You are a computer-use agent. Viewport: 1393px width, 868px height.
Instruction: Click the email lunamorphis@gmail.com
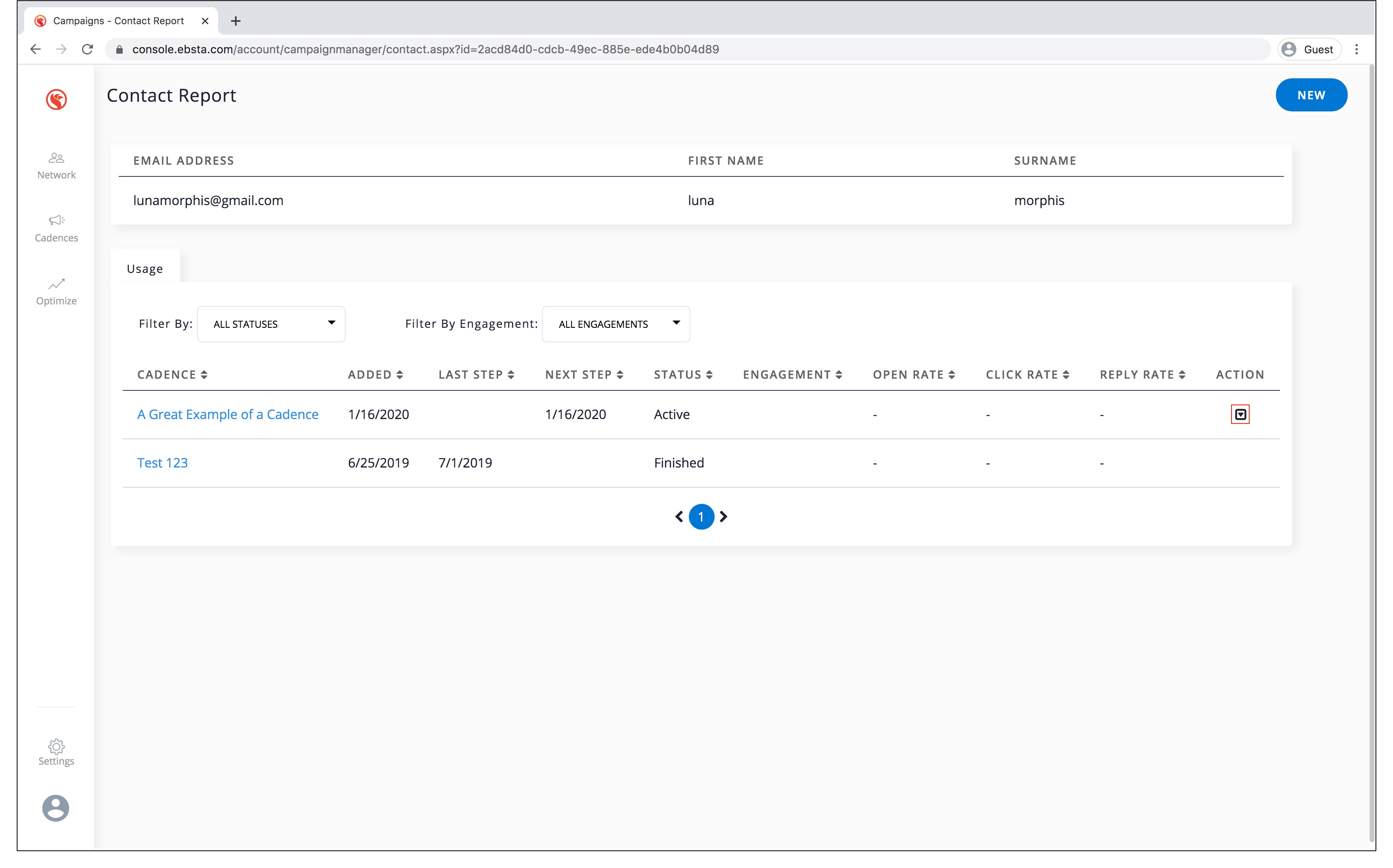[208, 200]
